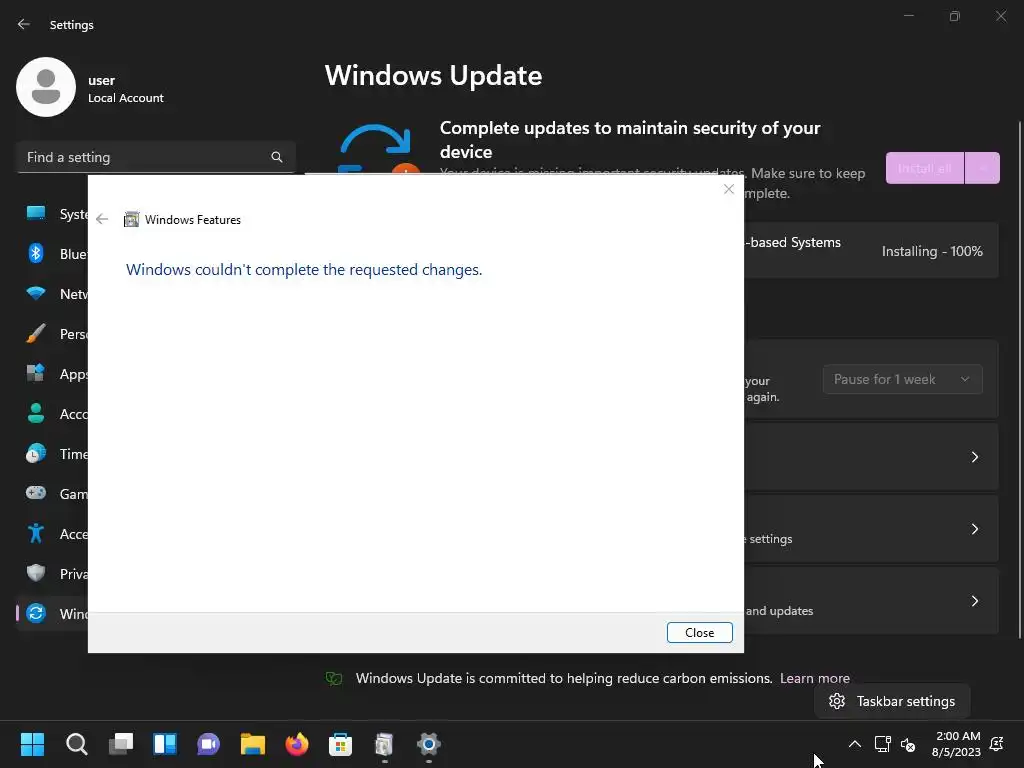Click the 'couldn't complete the requested changes' message

click(x=304, y=270)
